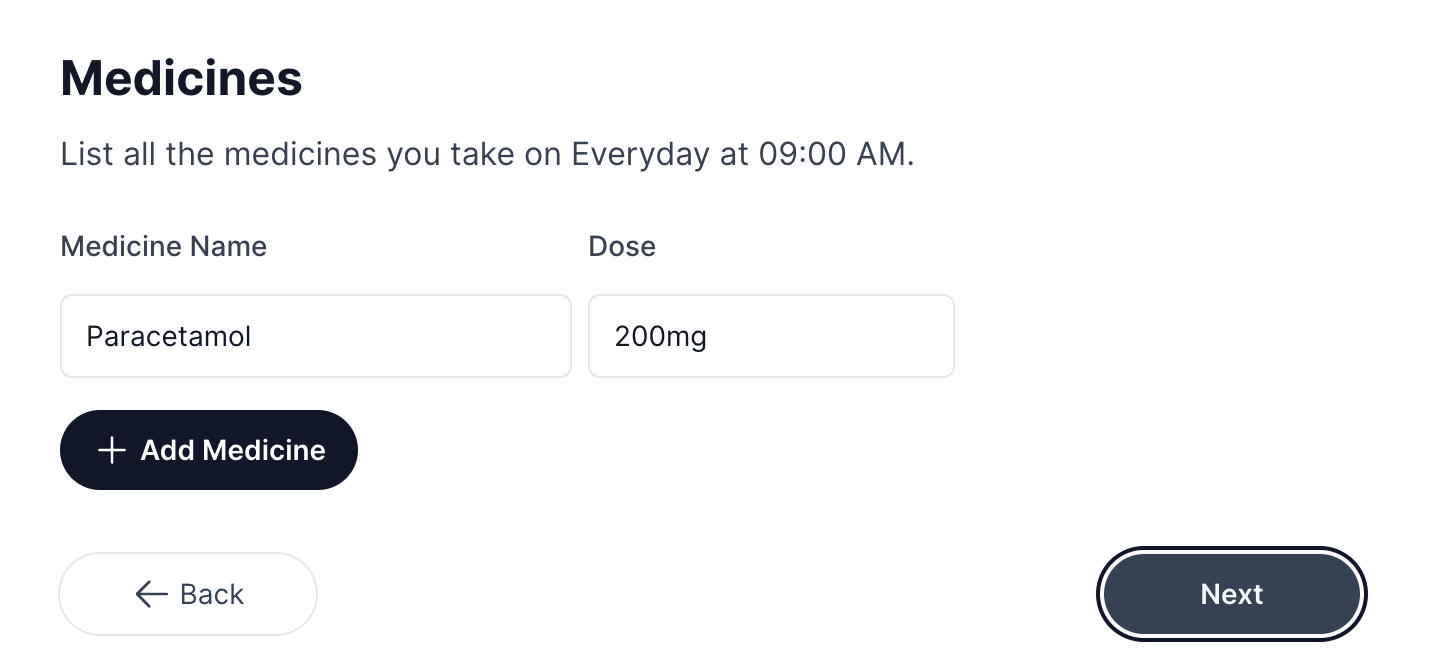The image size is (1446, 672).
Task: Click the word Everyday in the description
Action: coord(632,154)
